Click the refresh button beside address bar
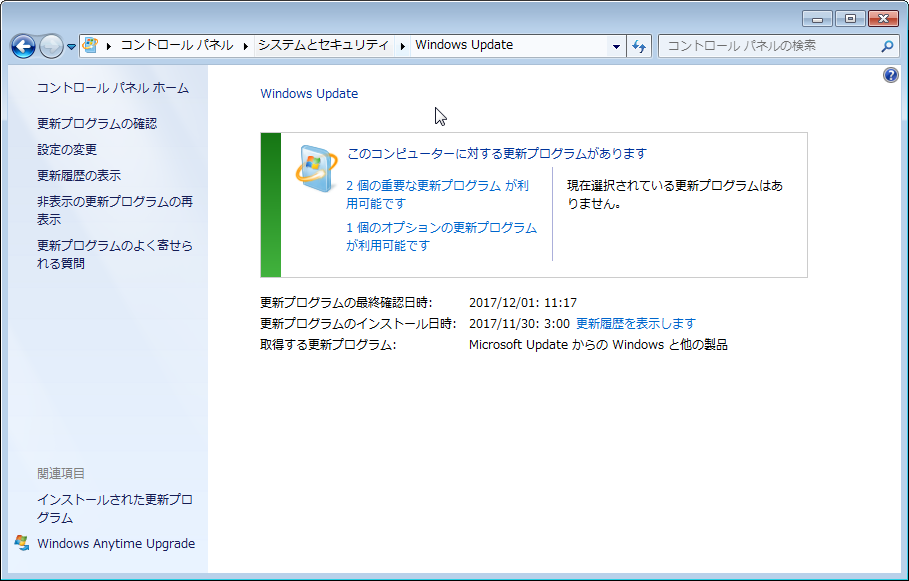909x581 pixels. (639, 46)
